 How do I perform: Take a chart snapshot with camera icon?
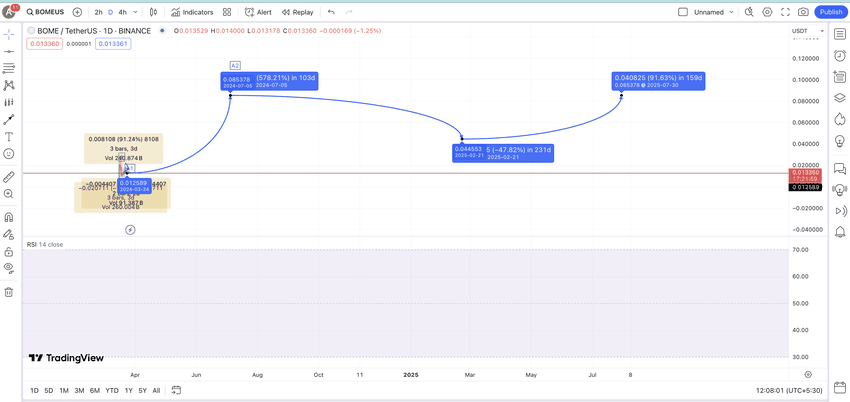pyautogui.click(x=803, y=12)
